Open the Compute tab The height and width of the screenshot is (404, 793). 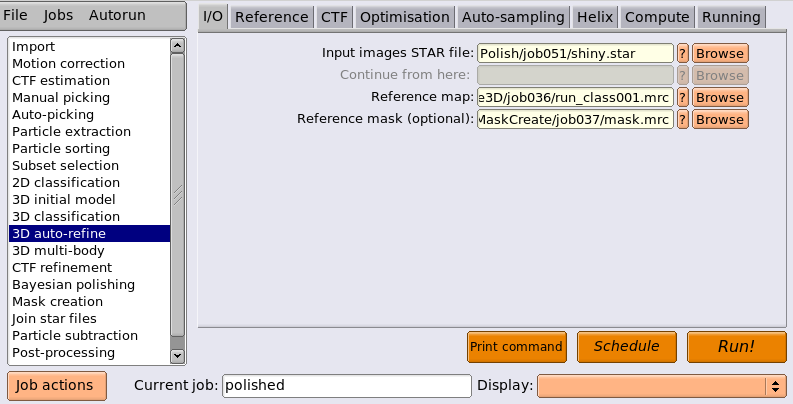657,17
